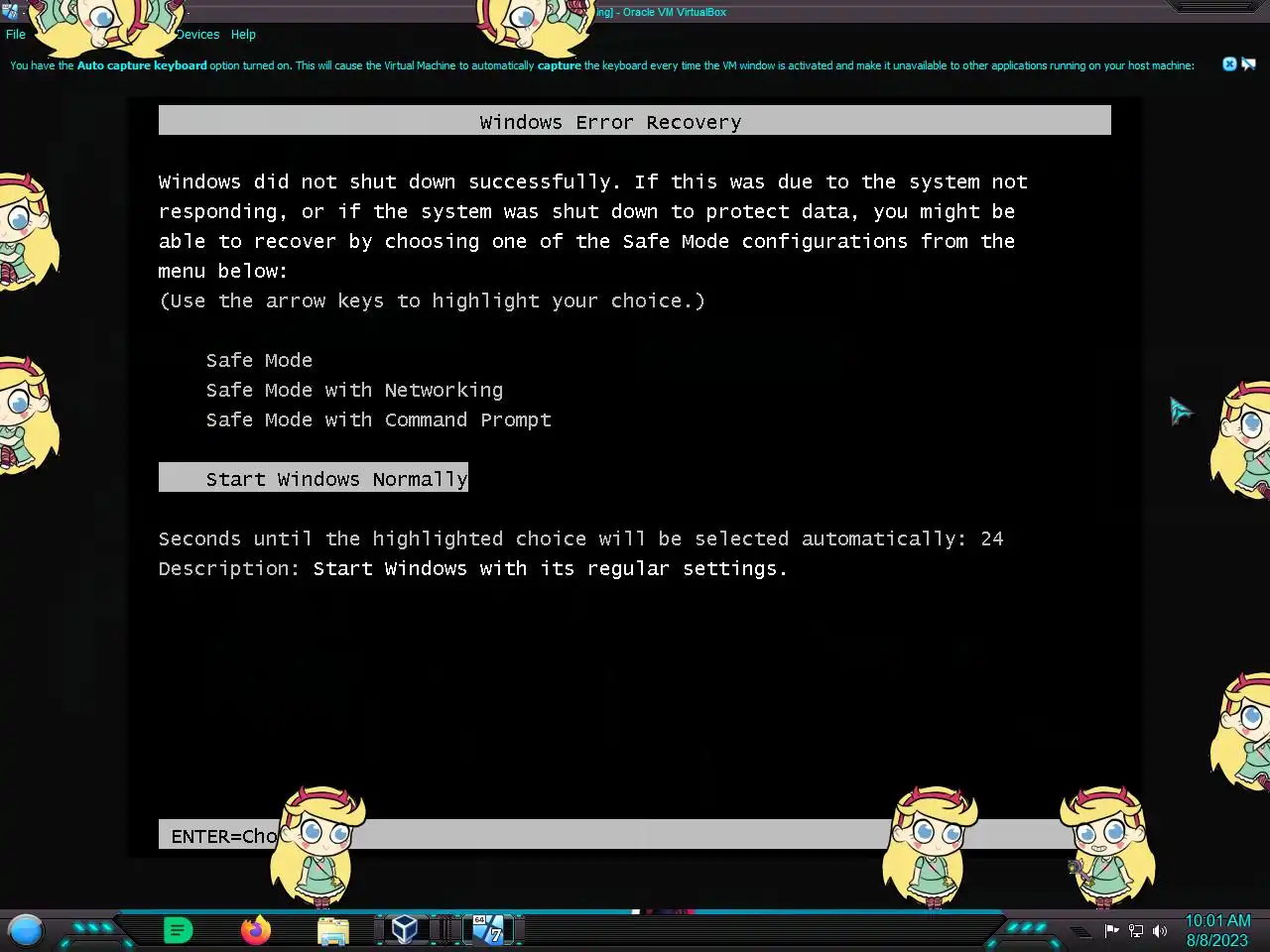Launch Firefox from the taskbar
Screen dimensions: 1270x952
(x=256, y=930)
